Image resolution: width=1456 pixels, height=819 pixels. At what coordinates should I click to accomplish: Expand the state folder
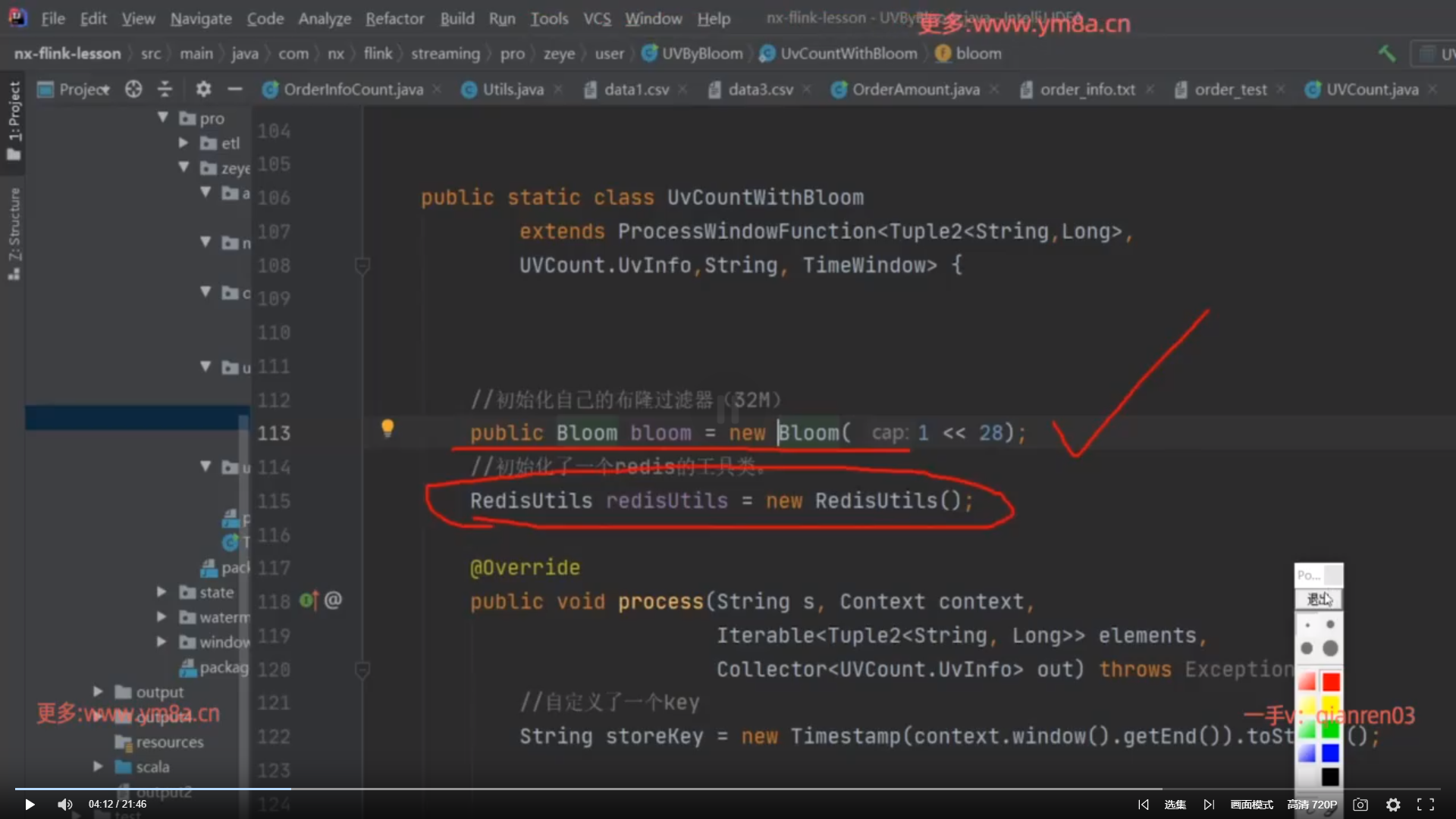[162, 591]
